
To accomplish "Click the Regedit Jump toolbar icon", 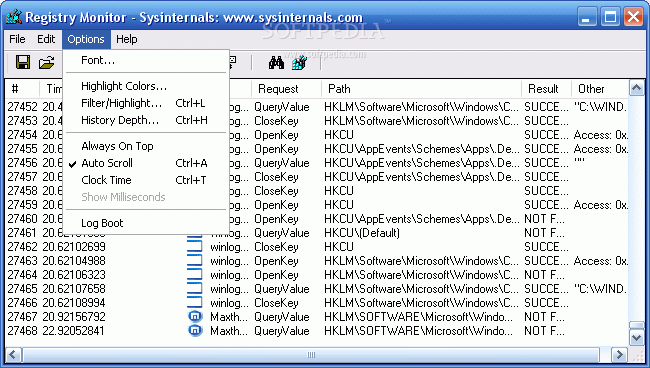I will click(299, 63).
